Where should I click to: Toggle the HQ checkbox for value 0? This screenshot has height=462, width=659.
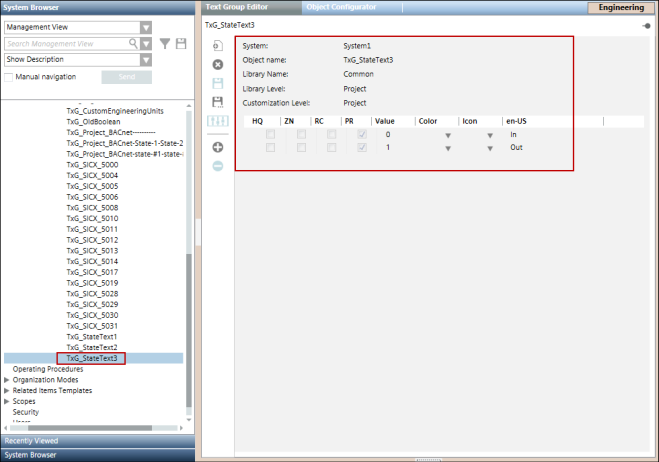point(271,134)
